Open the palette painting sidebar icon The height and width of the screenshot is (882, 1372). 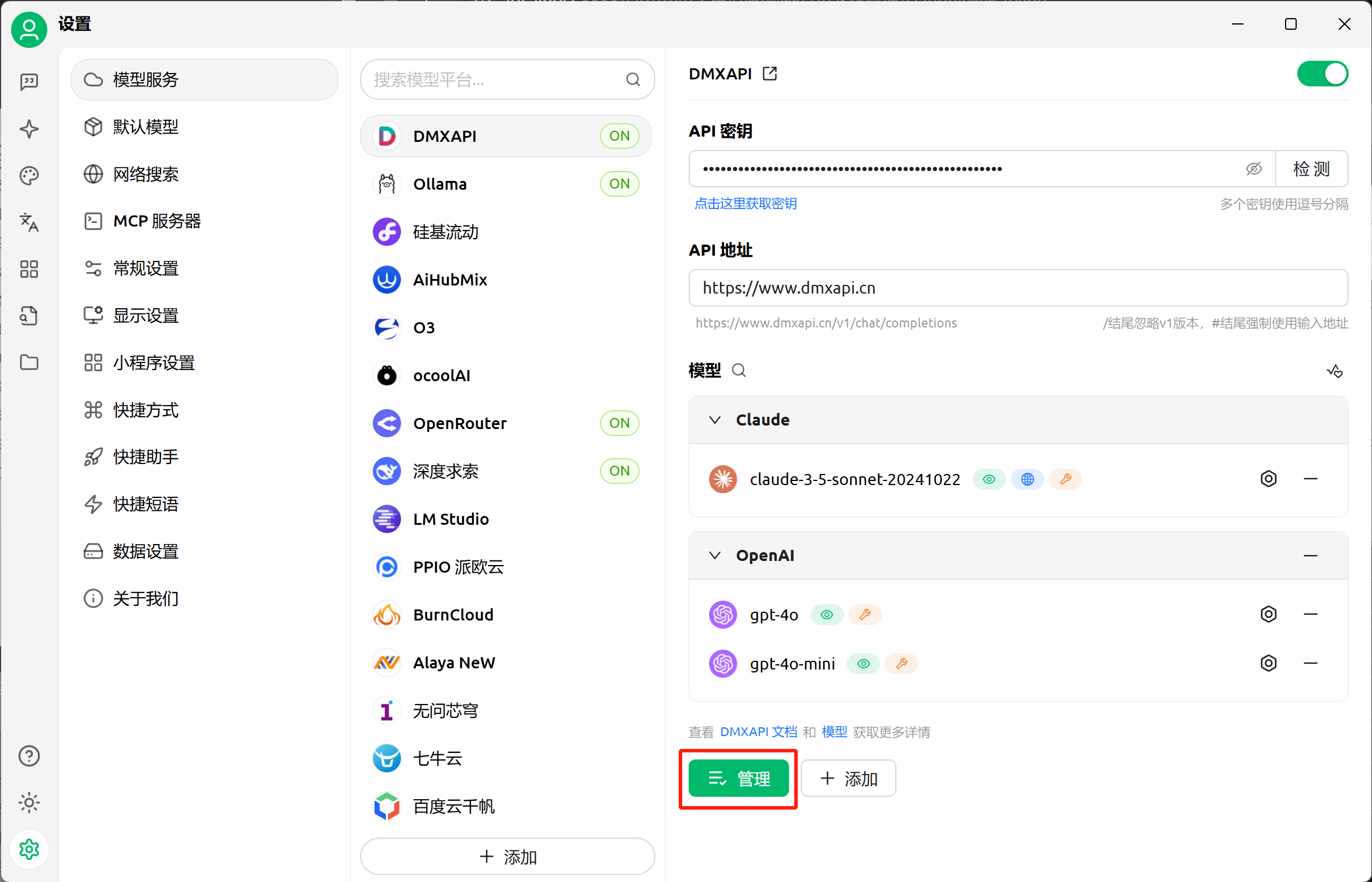pos(29,176)
